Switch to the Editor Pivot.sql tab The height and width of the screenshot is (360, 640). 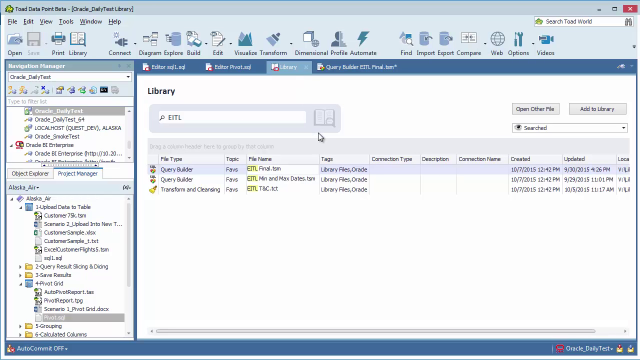[229, 67]
